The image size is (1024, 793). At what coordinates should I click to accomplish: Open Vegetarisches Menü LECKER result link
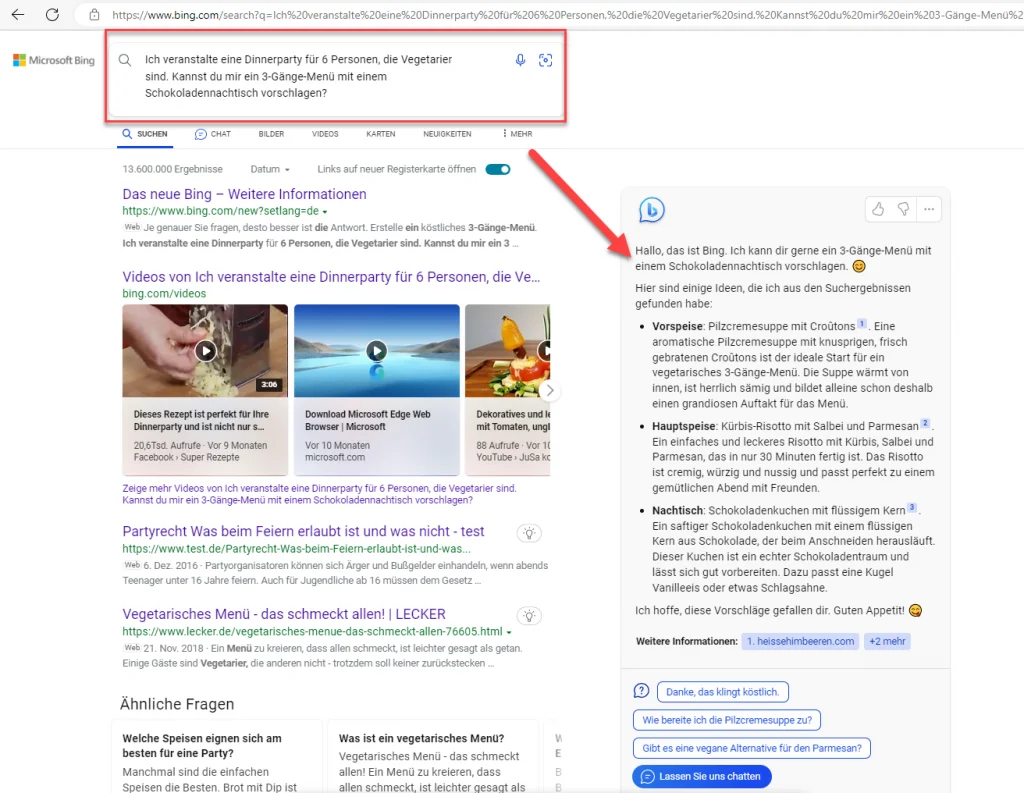click(x=284, y=614)
